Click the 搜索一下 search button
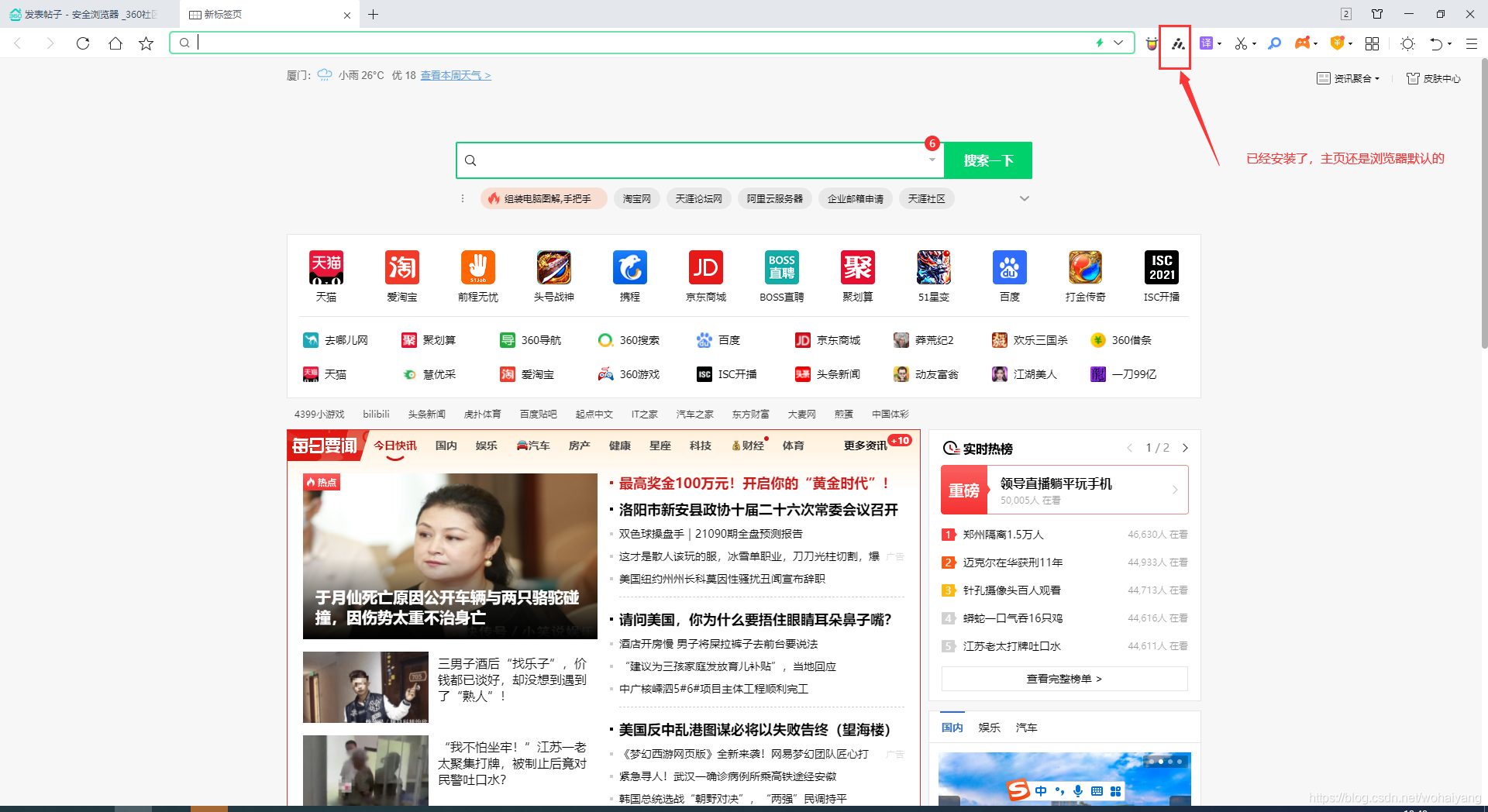The width and height of the screenshot is (1488, 812). click(987, 160)
